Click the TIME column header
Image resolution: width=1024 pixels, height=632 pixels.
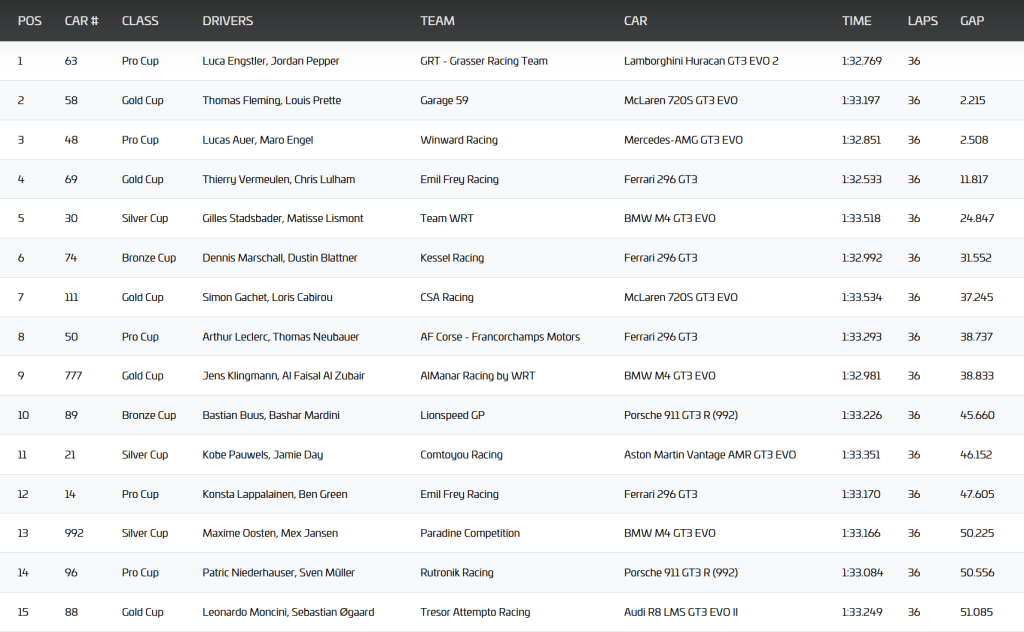pos(856,21)
